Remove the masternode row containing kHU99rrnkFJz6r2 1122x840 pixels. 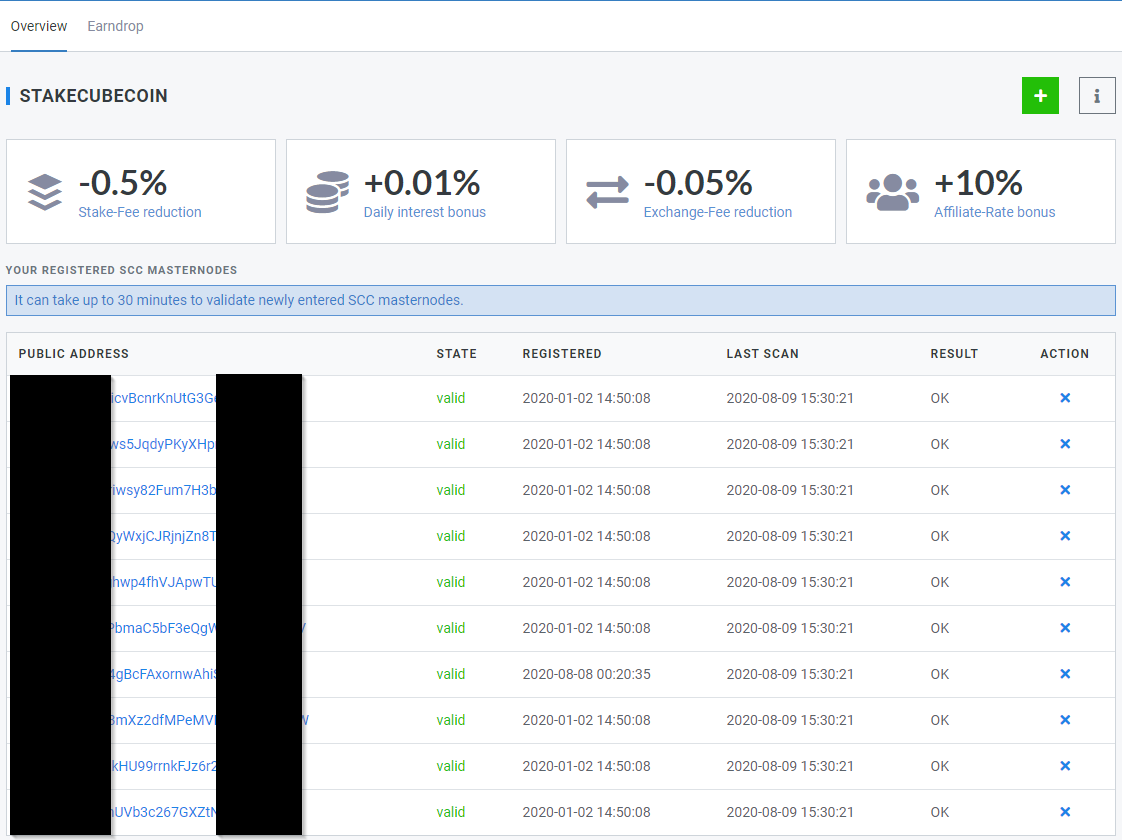[x=1065, y=766]
